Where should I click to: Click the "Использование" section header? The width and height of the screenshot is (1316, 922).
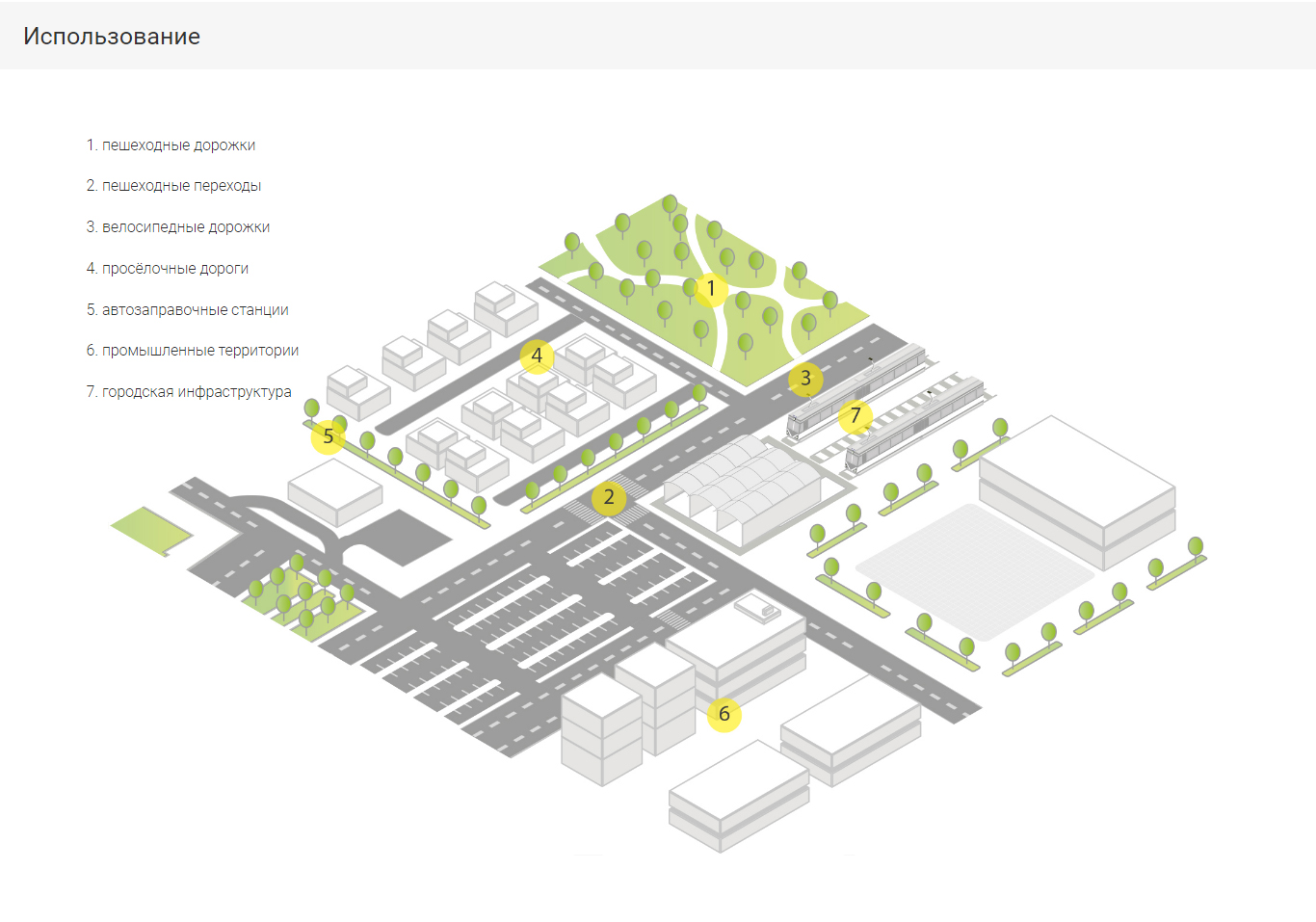[112, 37]
